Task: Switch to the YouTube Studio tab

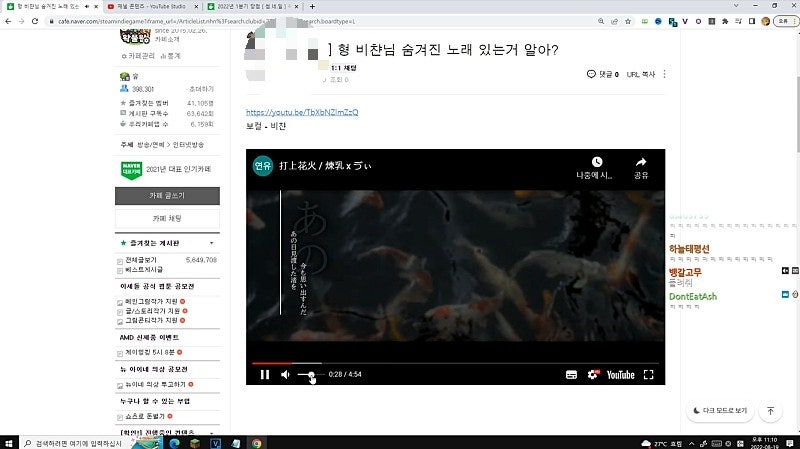Action: click(152, 7)
